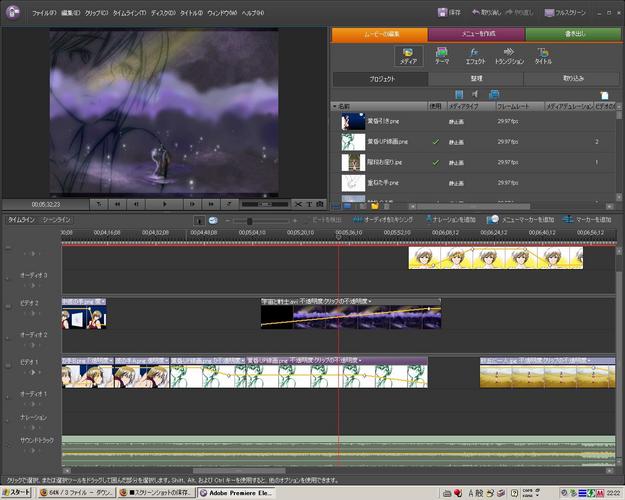Click メニューマーカーを追加 (Add Menu Marker) button
Image resolution: width=625 pixels, height=500 pixels.
point(521,220)
